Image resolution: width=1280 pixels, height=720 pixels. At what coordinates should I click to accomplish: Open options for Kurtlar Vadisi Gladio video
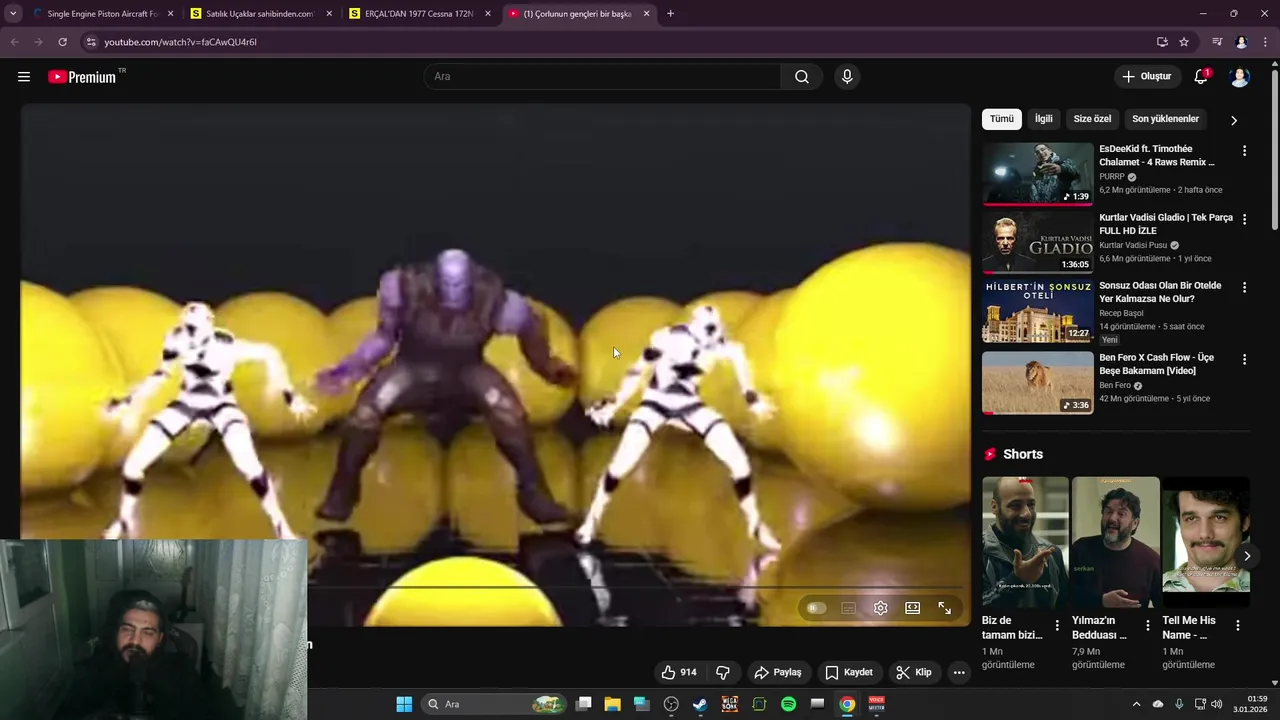(x=1244, y=219)
